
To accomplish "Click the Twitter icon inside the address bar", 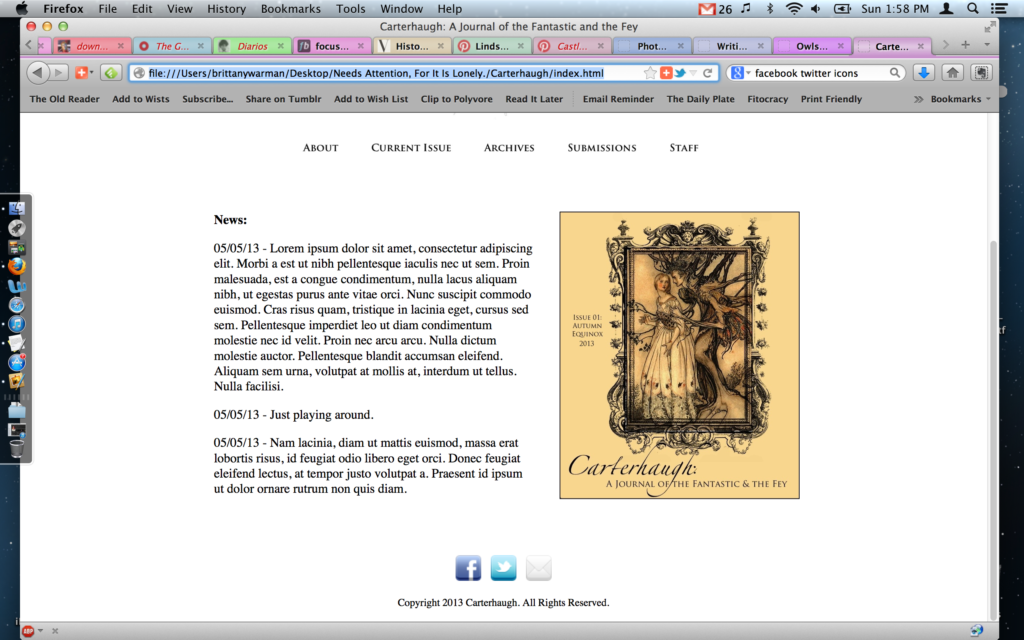I will click(680, 73).
